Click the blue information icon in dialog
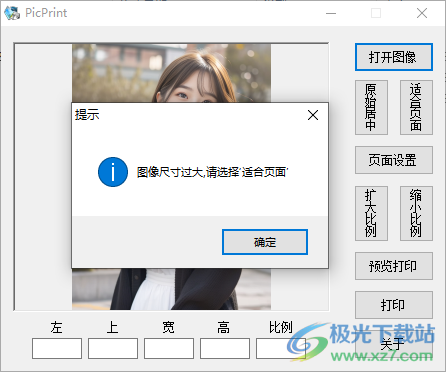 click(x=113, y=172)
